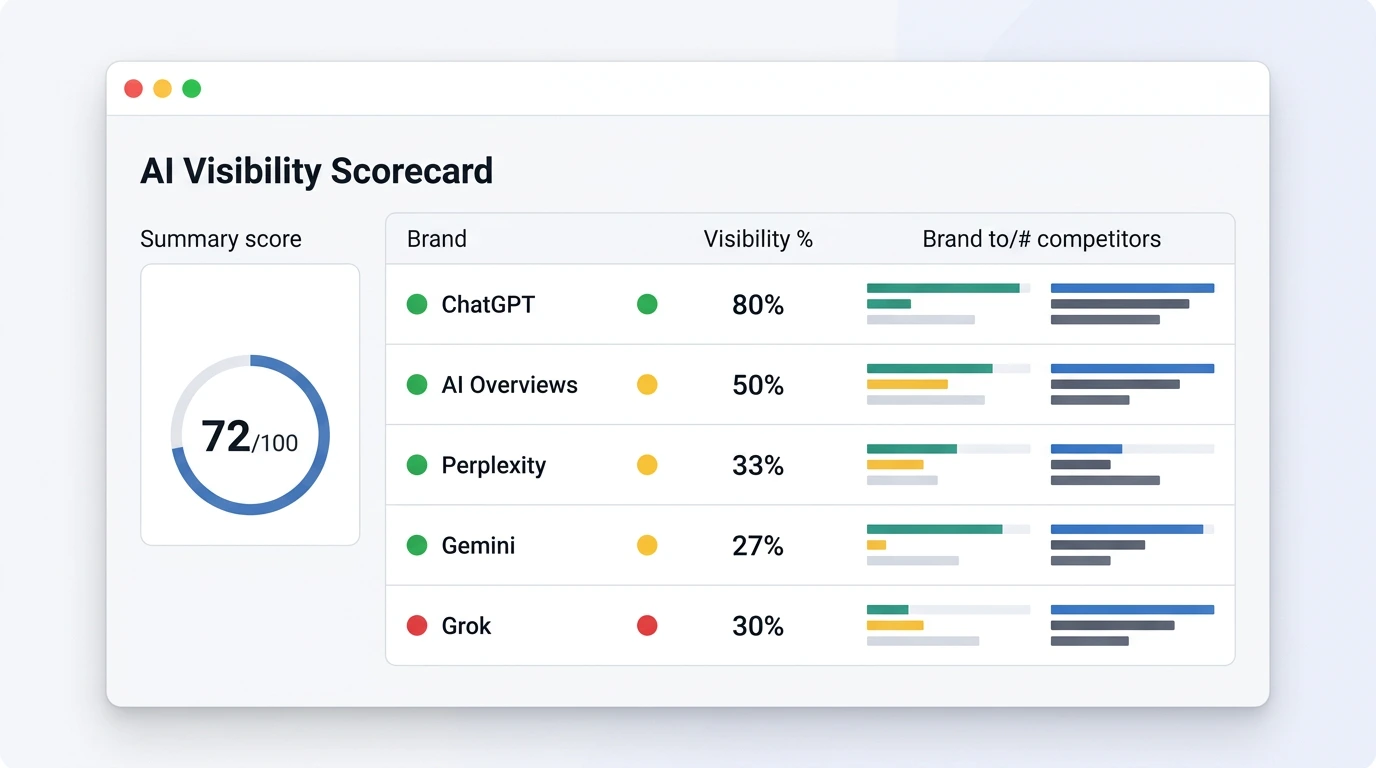Click the yellow dot next to Gemini's 27%
Viewport: 1376px width, 768px height.
647,545
